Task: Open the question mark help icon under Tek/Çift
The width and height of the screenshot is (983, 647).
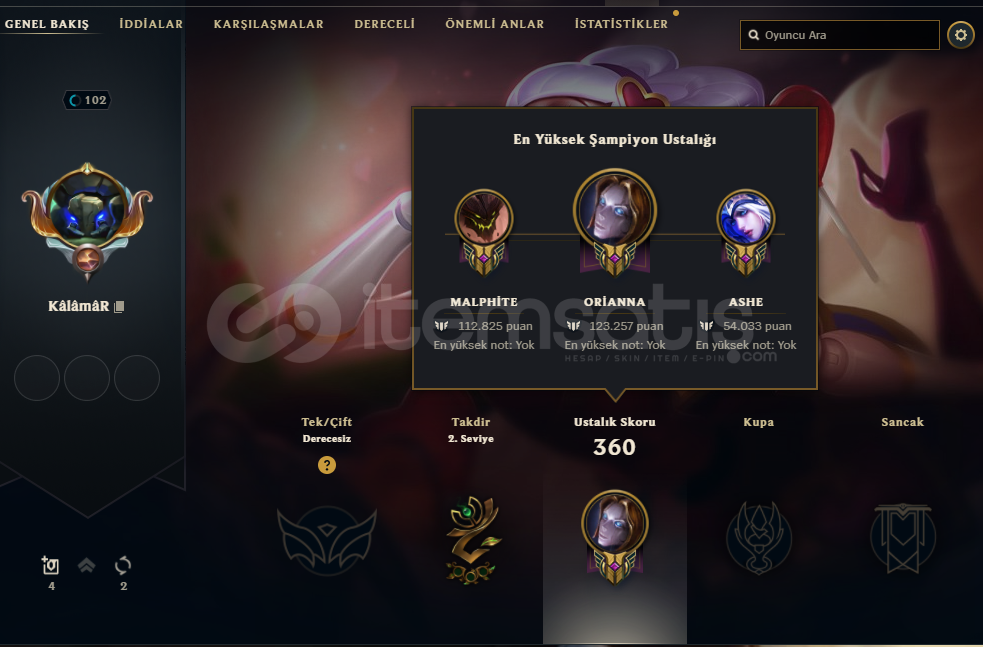Action: [327, 465]
